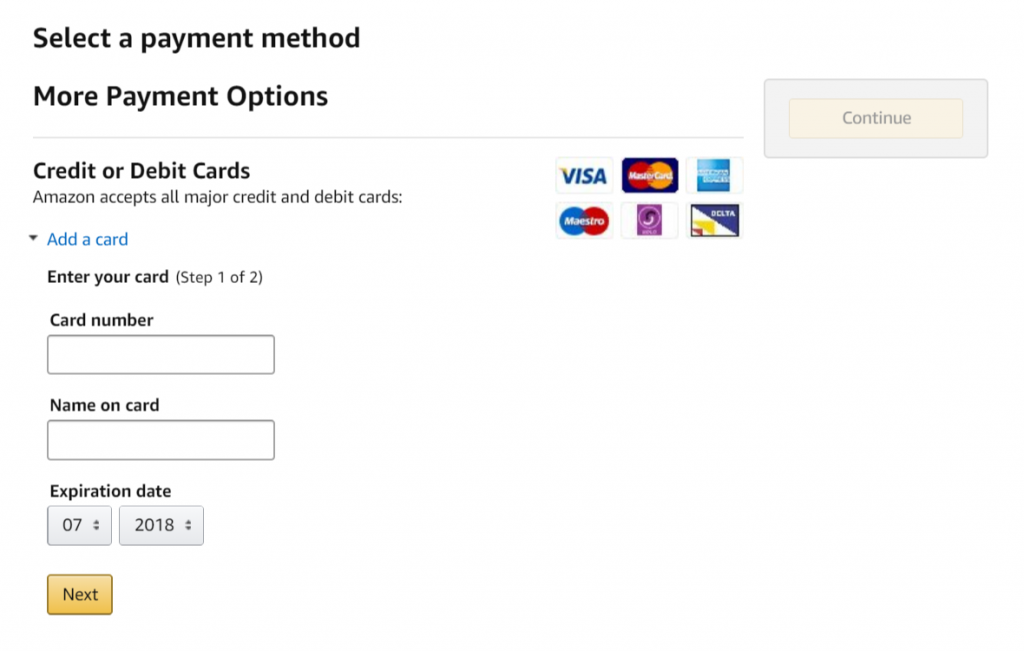Focus the Name on card field

160,440
